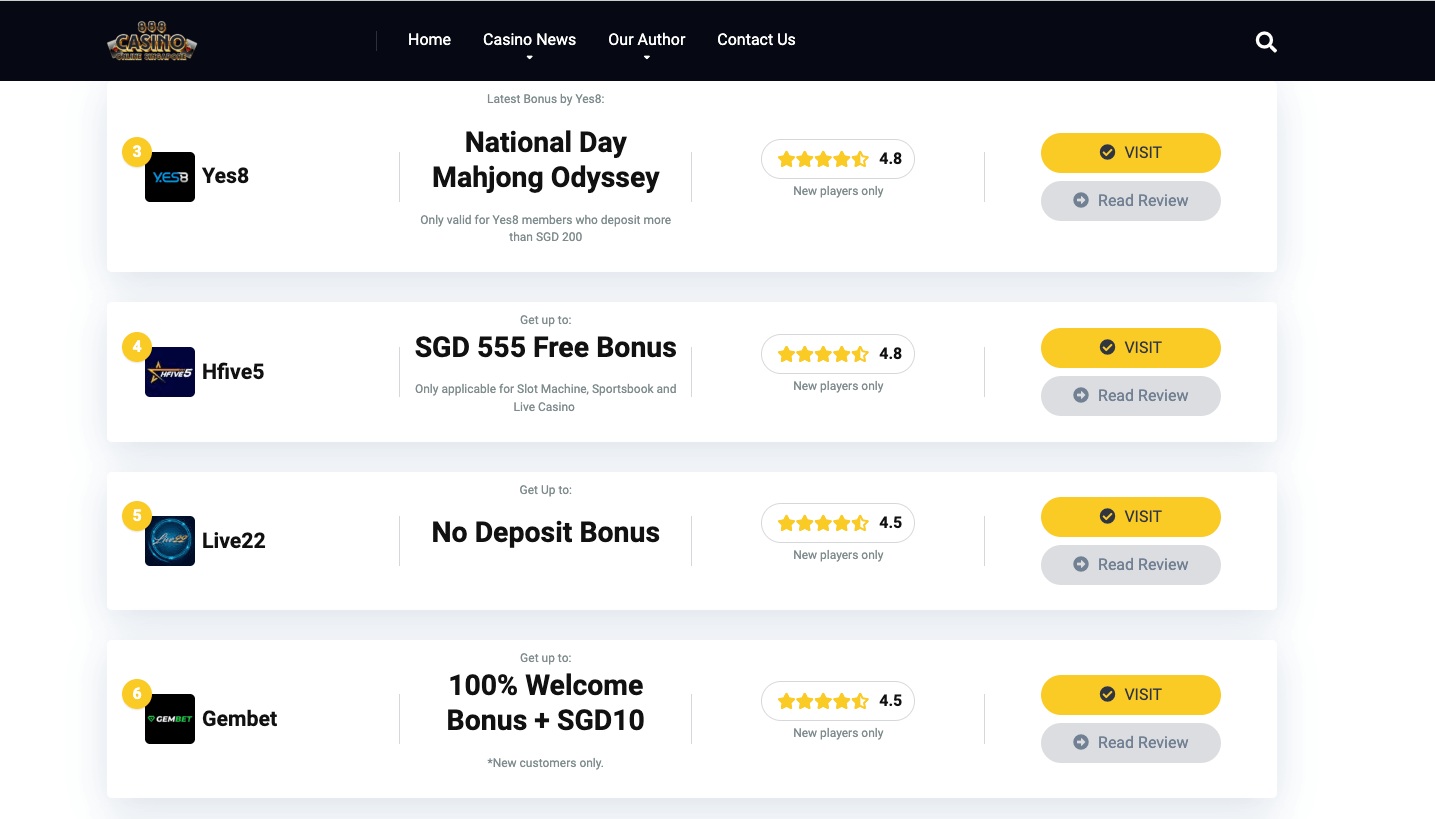Click the Gembet 4.5 star rating
The image size is (1435, 819).
coord(838,701)
